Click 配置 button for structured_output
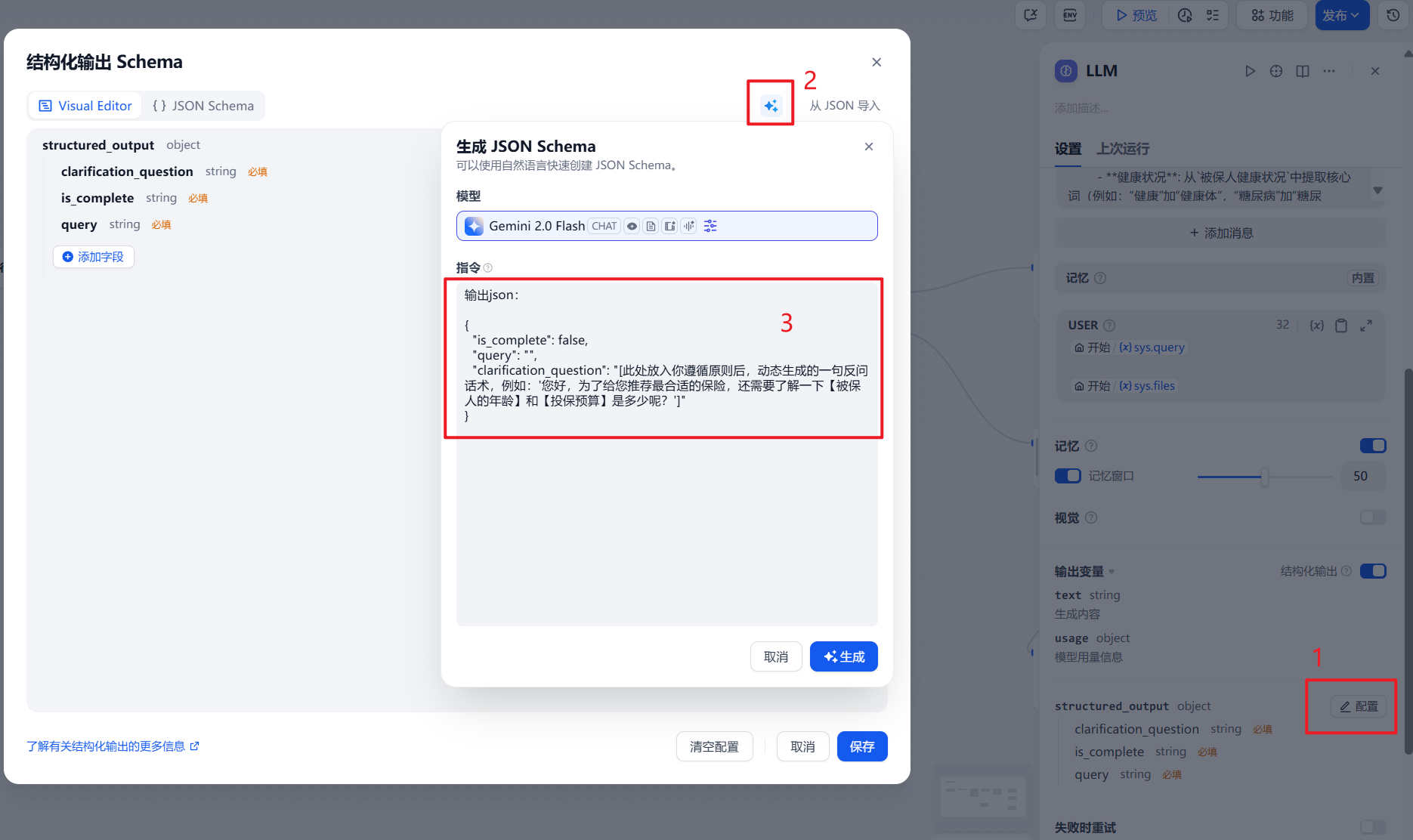Viewport: 1413px width, 840px height. (1359, 706)
